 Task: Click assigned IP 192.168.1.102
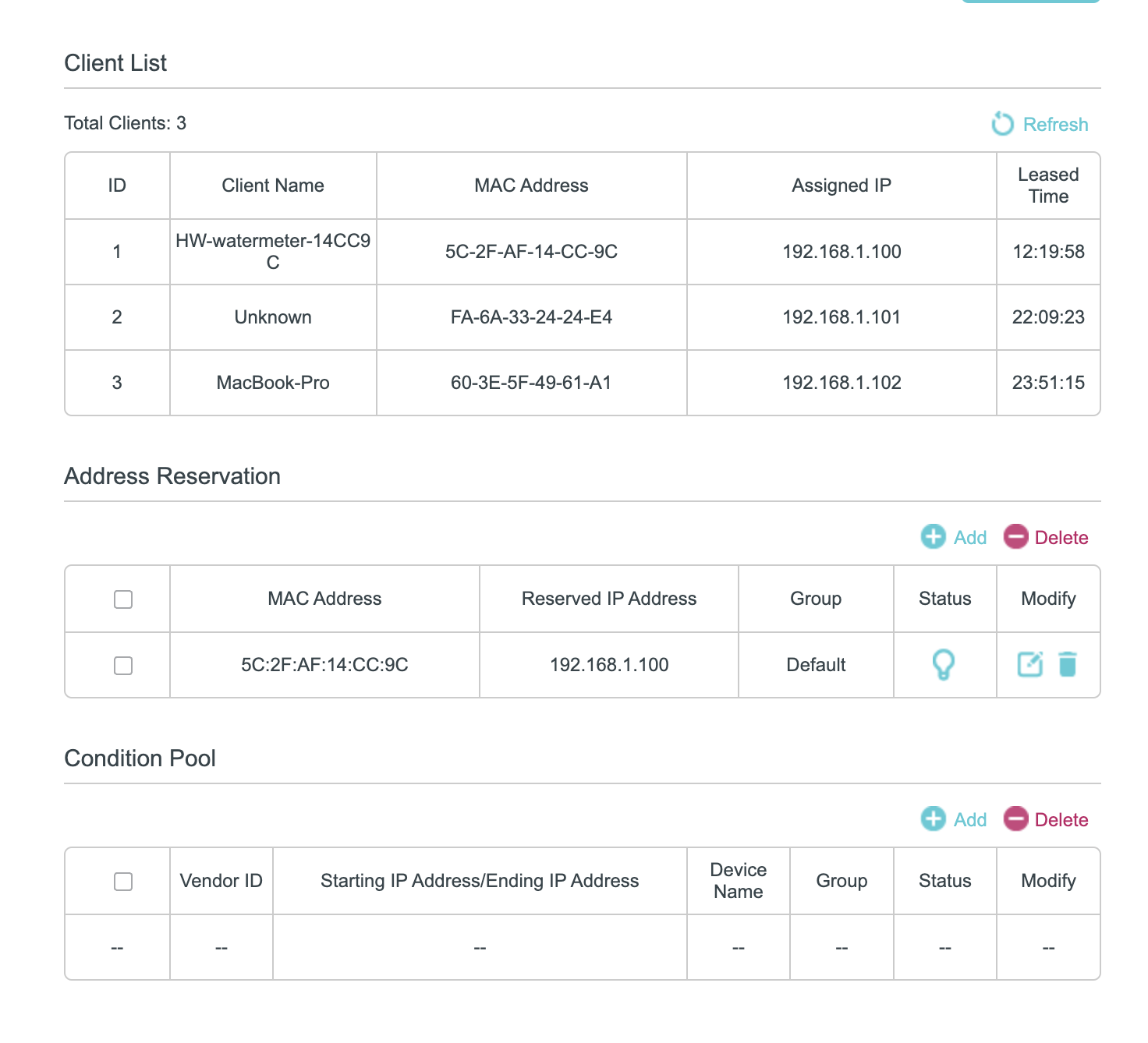(x=842, y=383)
